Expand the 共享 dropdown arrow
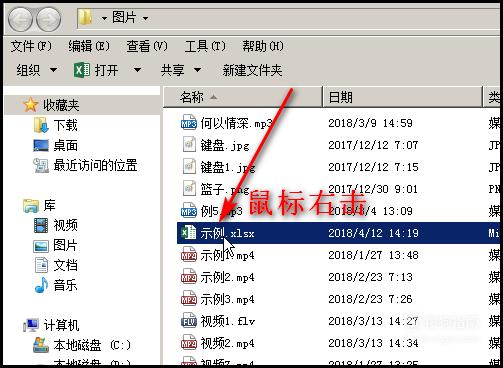This screenshot has height=368, width=503. pyautogui.click(x=197, y=70)
